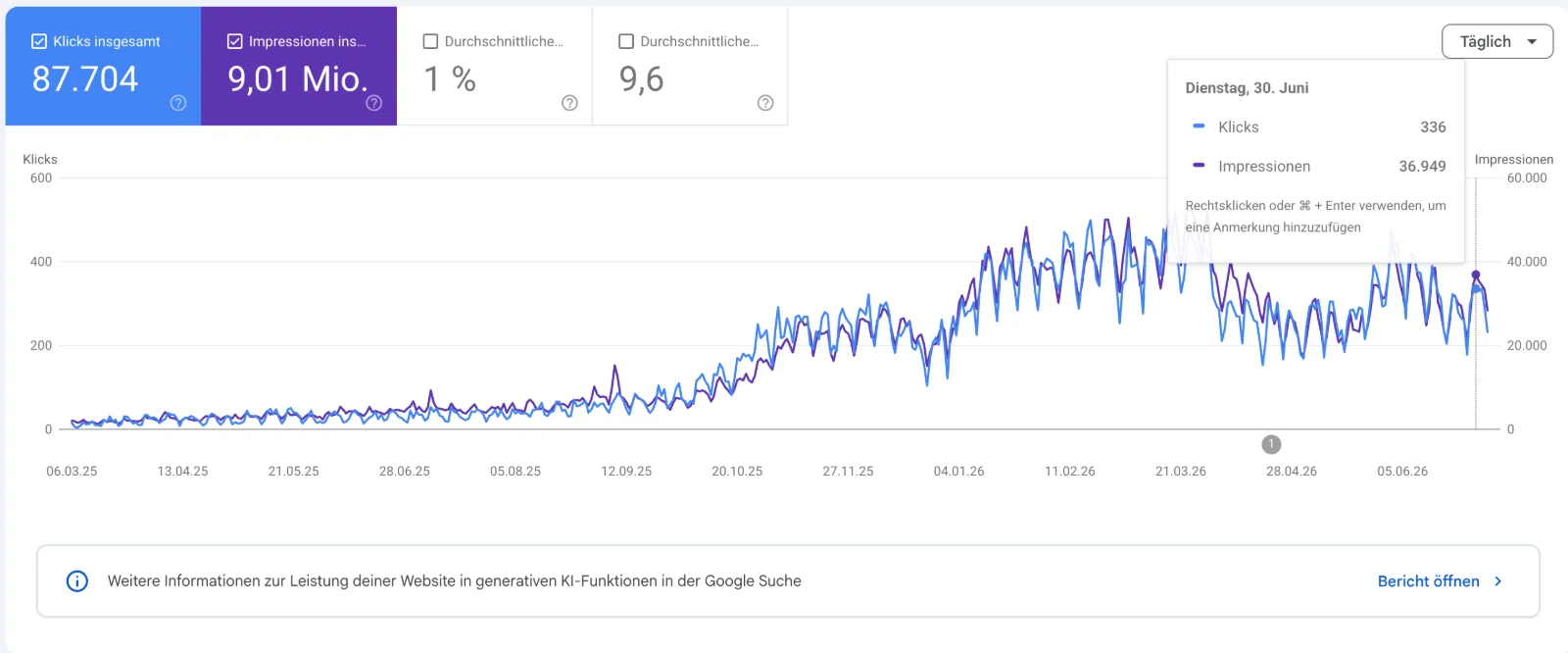This screenshot has height=653, width=1568.
Task: Click the annotation marker 1 on timeline
Action: [1271, 444]
